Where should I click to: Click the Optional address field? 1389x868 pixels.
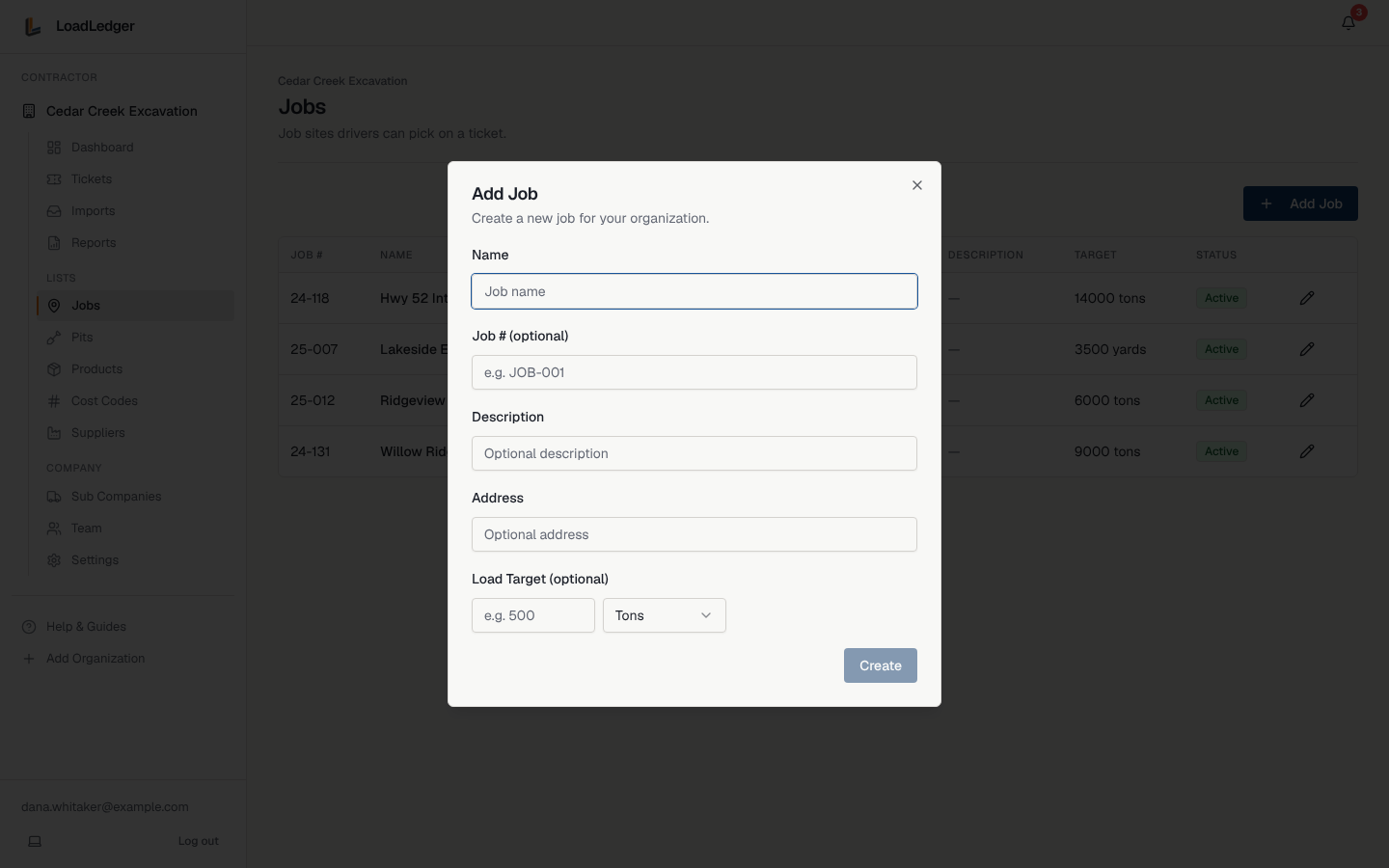(694, 534)
